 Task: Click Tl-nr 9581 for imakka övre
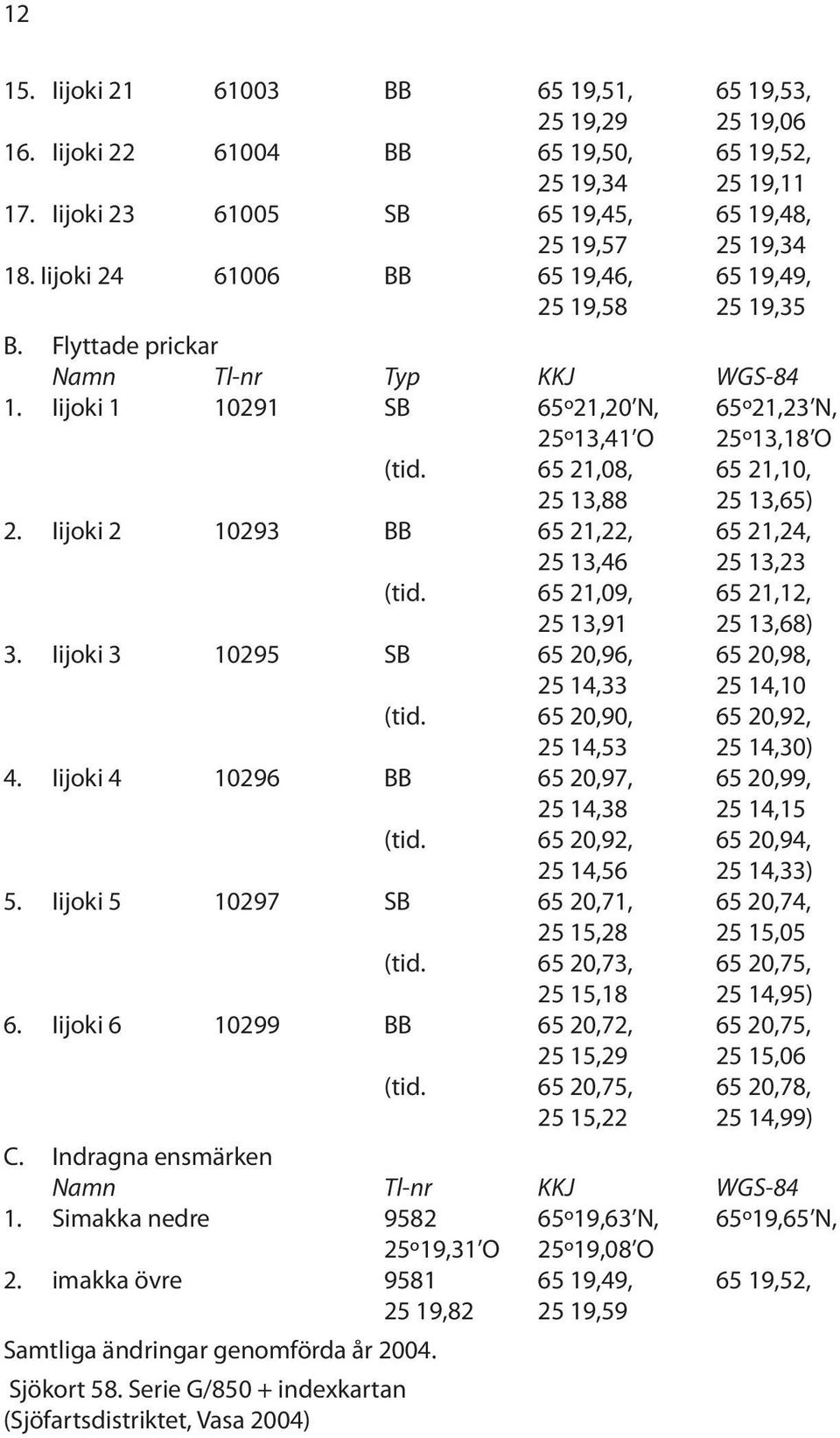click(x=410, y=1280)
